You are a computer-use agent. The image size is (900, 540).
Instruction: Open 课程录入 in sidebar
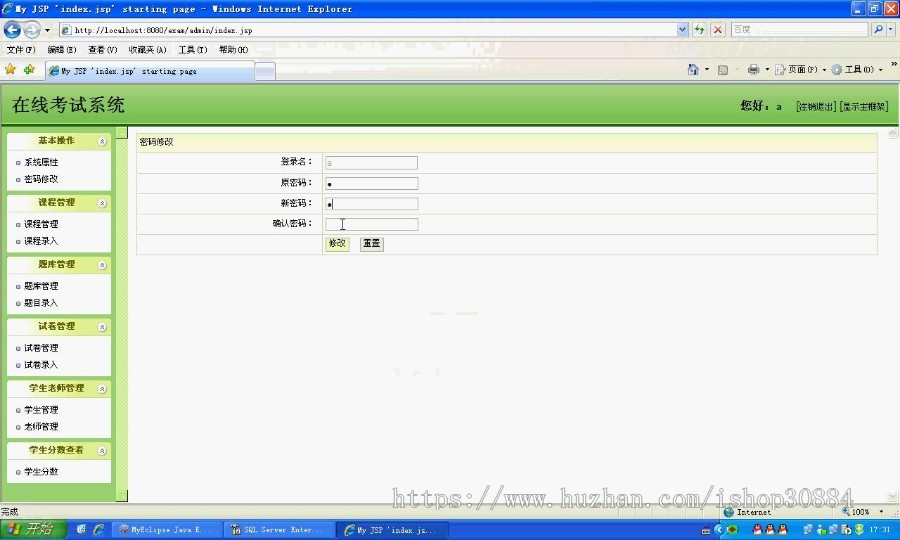(41, 241)
